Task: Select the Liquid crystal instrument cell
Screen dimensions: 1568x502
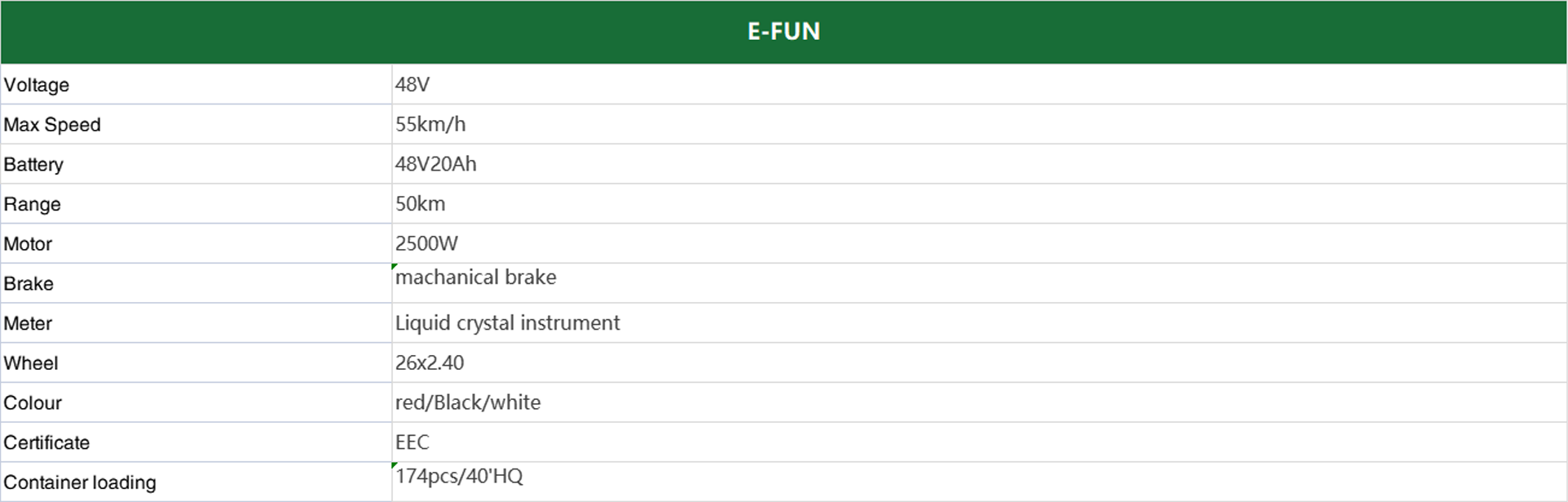Action: 979,323
